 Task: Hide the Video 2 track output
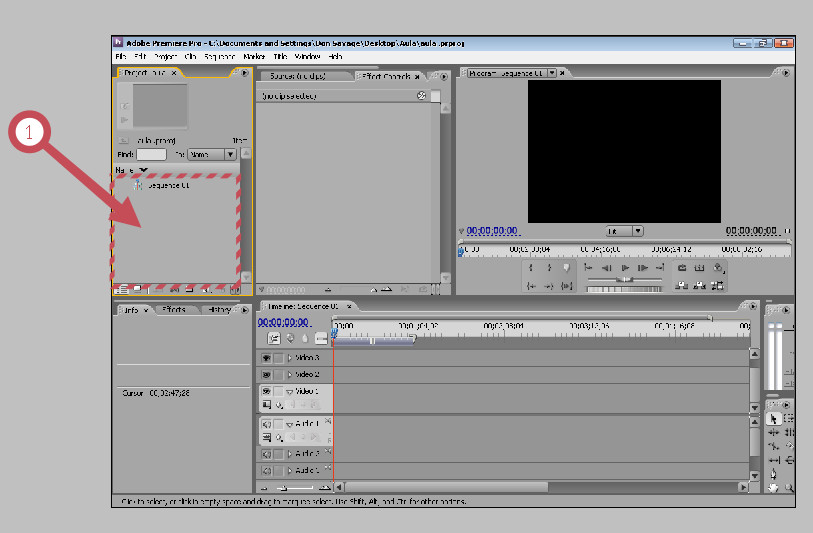[x=266, y=374]
